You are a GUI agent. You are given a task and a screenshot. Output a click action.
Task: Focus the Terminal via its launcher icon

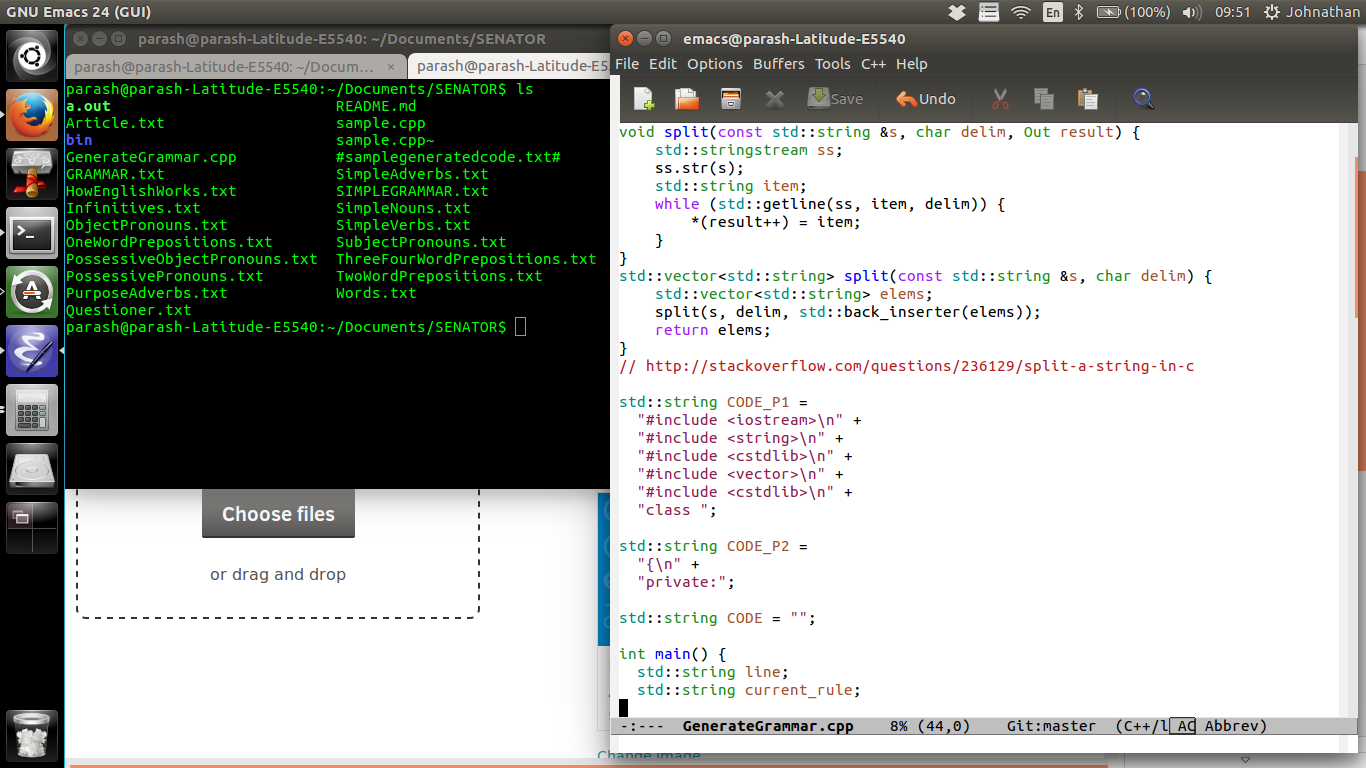pos(32,233)
